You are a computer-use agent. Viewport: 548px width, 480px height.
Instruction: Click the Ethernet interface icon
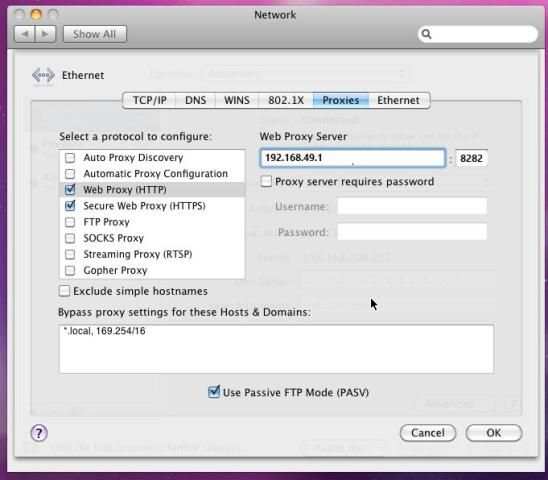43,75
